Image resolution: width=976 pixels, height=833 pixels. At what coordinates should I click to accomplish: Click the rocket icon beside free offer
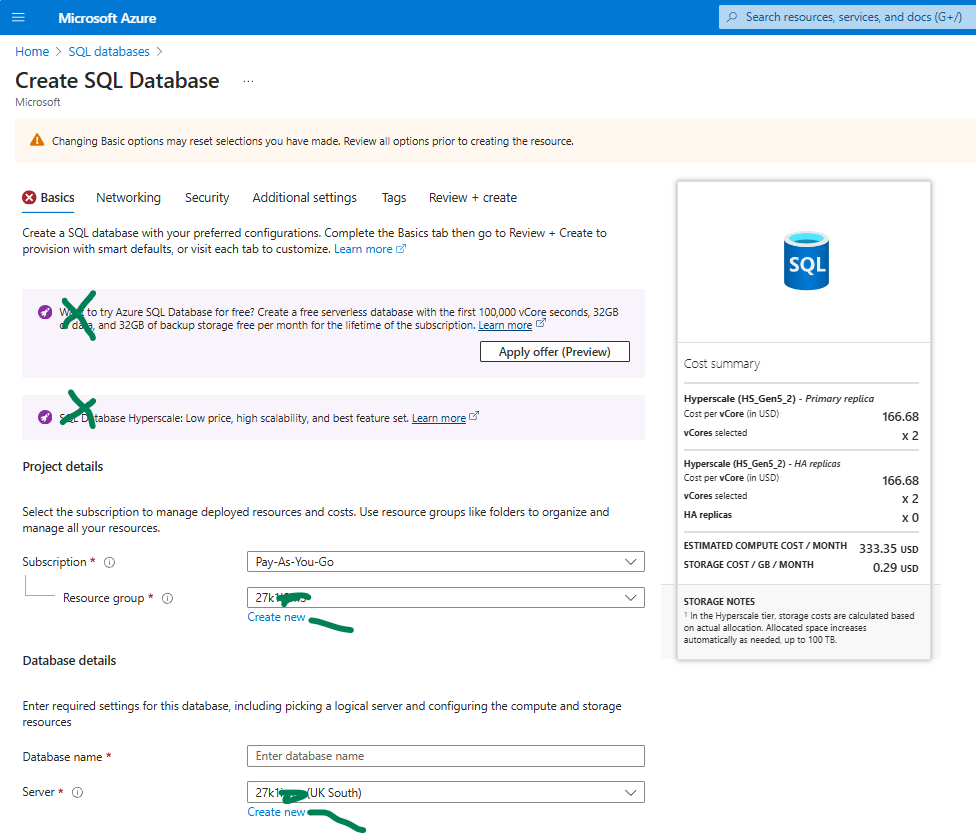click(x=45, y=312)
